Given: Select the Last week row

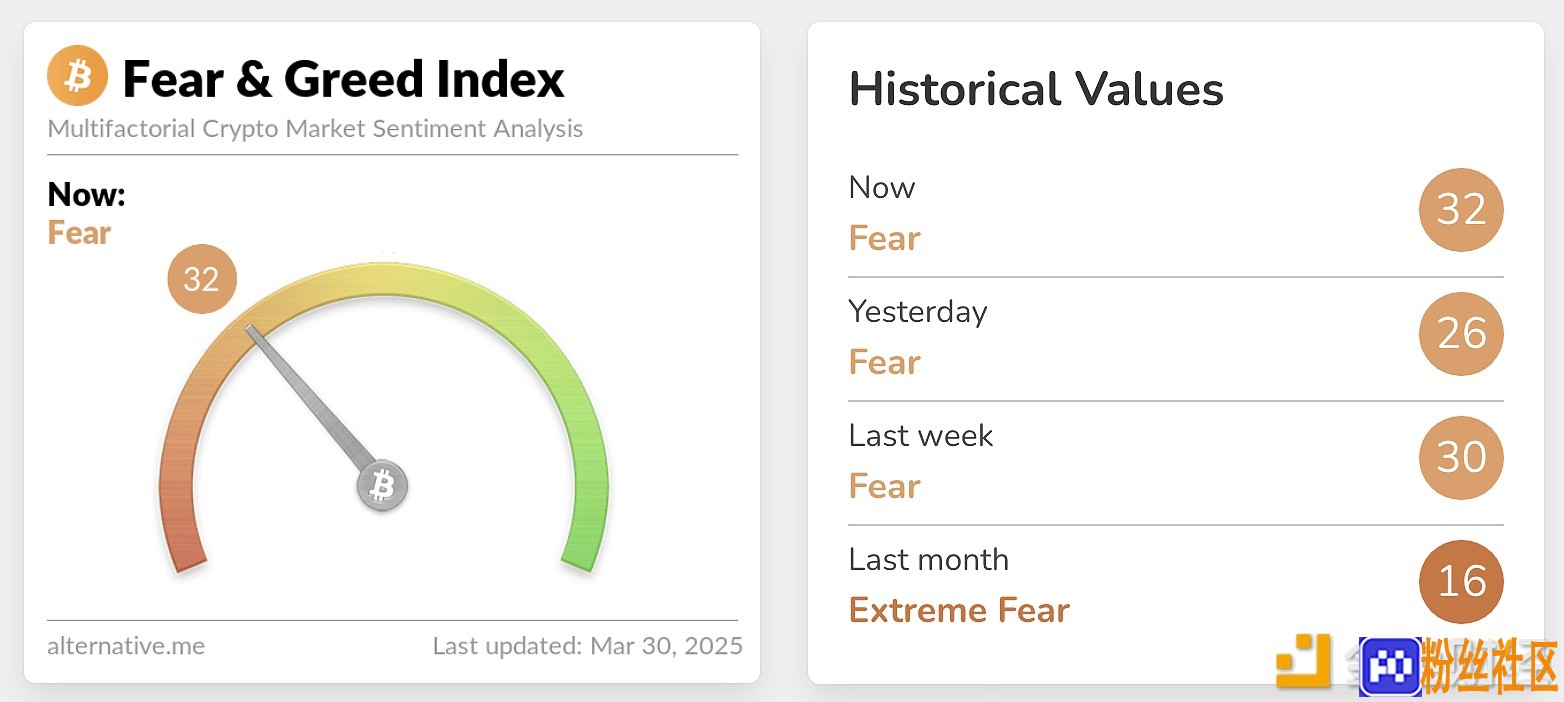Looking at the screenshot, I should tap(1176, 463).
